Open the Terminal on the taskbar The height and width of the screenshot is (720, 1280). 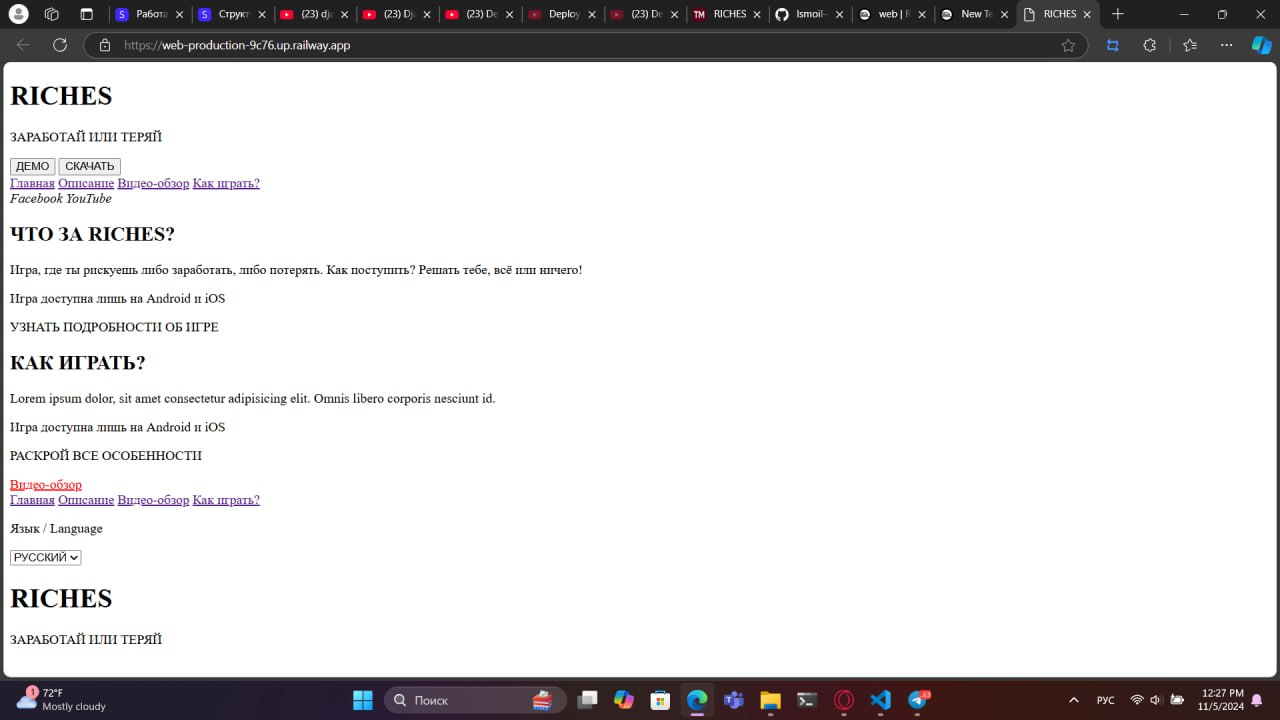[807, 700]
